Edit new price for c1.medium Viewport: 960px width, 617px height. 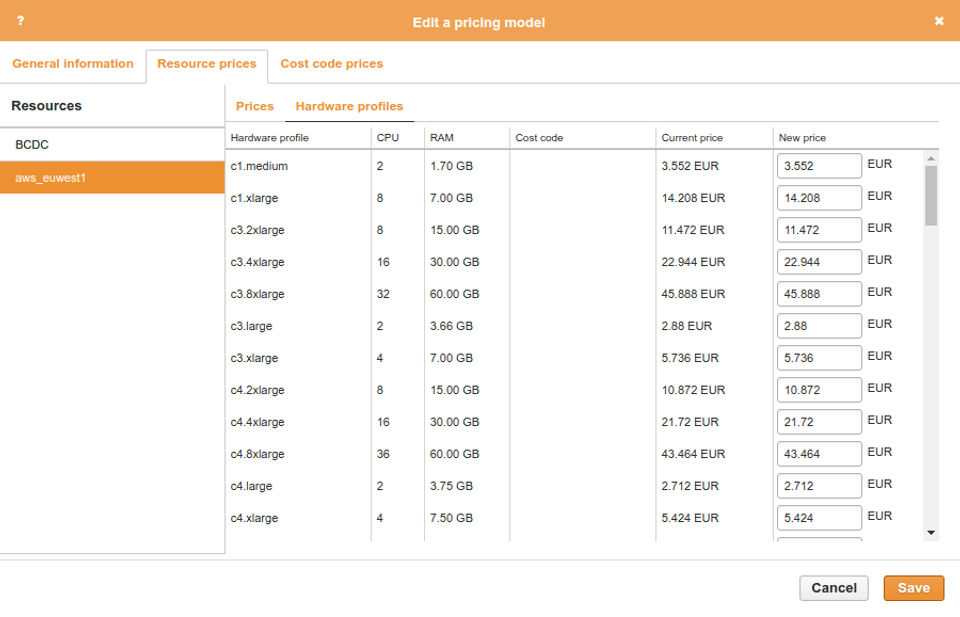[819, 166]
